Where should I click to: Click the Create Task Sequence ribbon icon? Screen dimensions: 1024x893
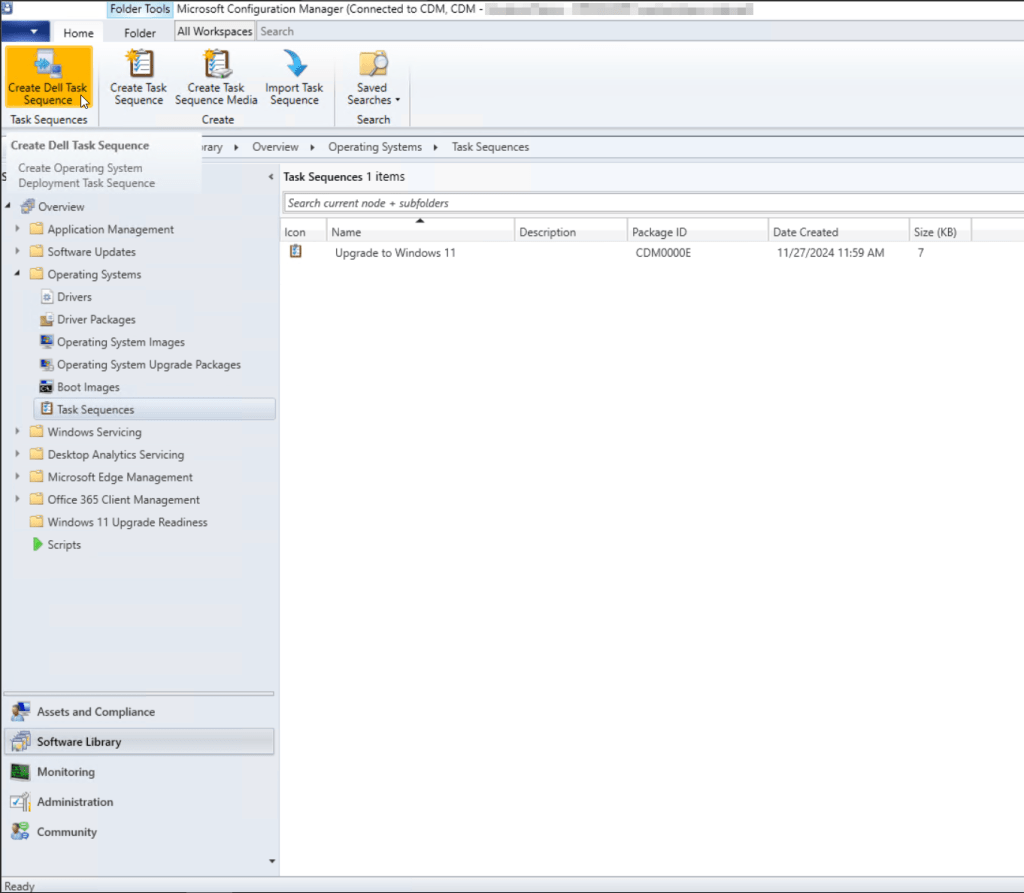tap(138, 66)
